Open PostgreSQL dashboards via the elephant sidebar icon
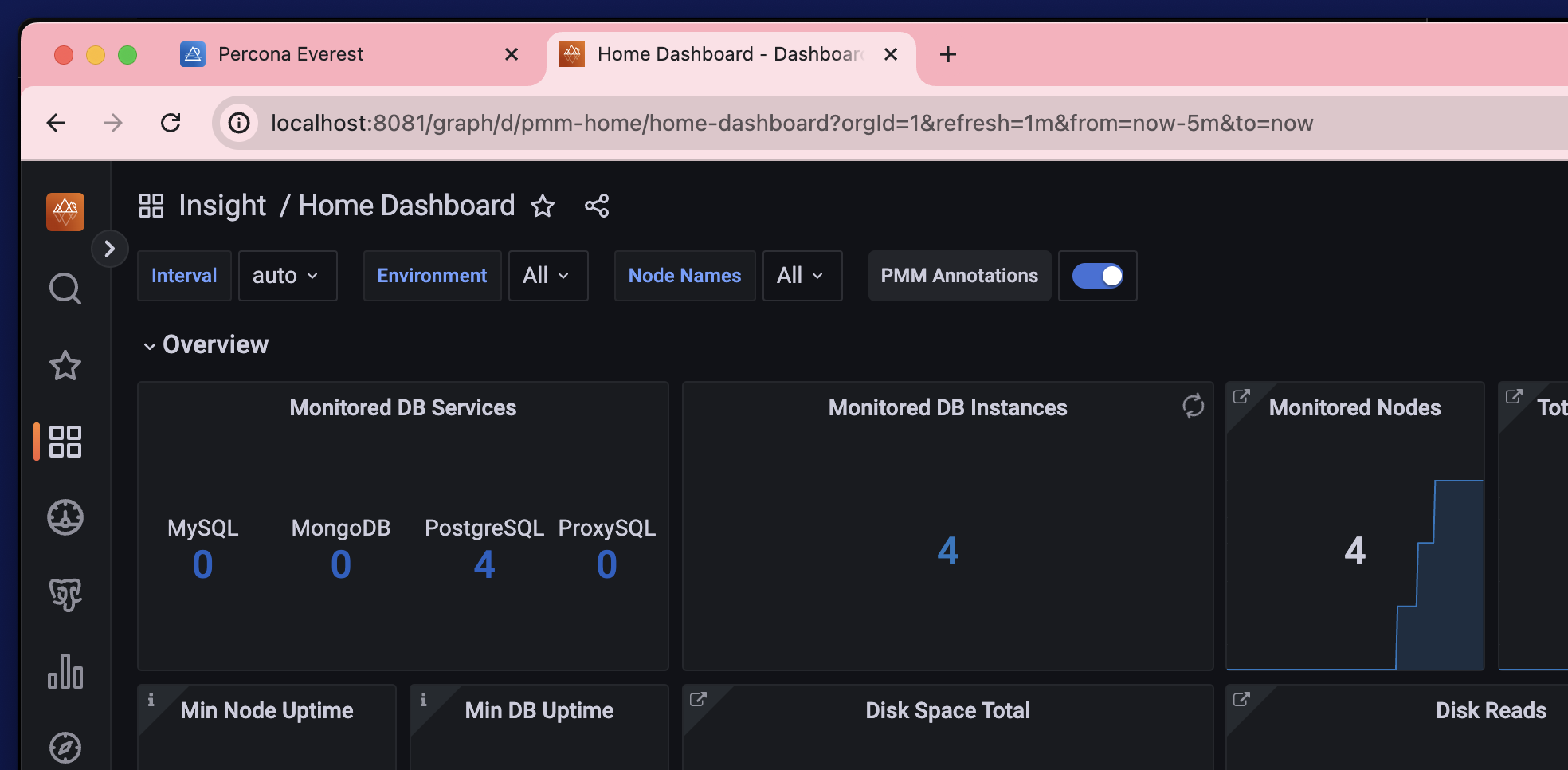Image resolution: width=1568 pixels, height=770 pixels. click(x=65, y=594)
